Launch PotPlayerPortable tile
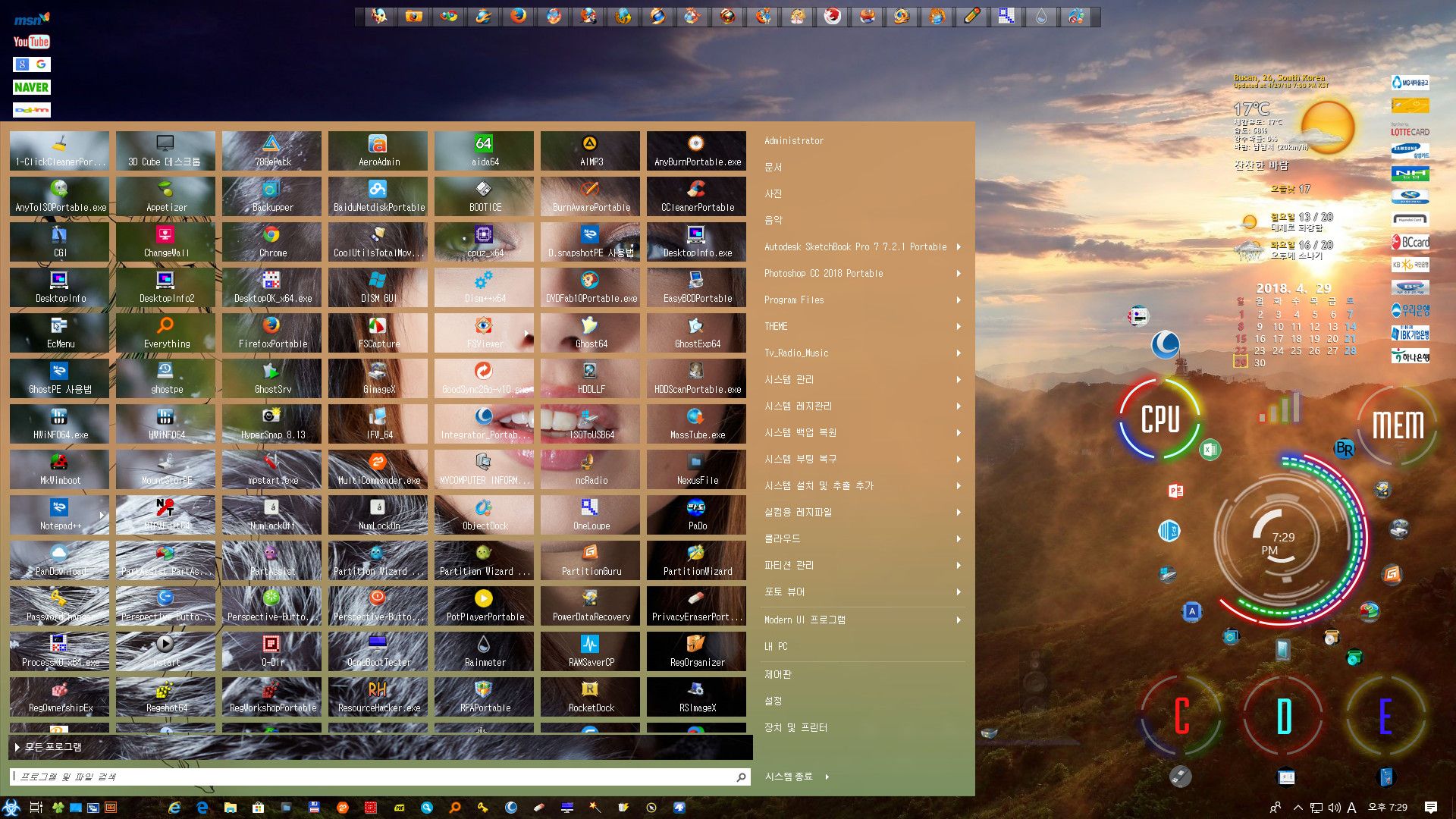Viewport: 1456px width, 819px height. [484, 605]
